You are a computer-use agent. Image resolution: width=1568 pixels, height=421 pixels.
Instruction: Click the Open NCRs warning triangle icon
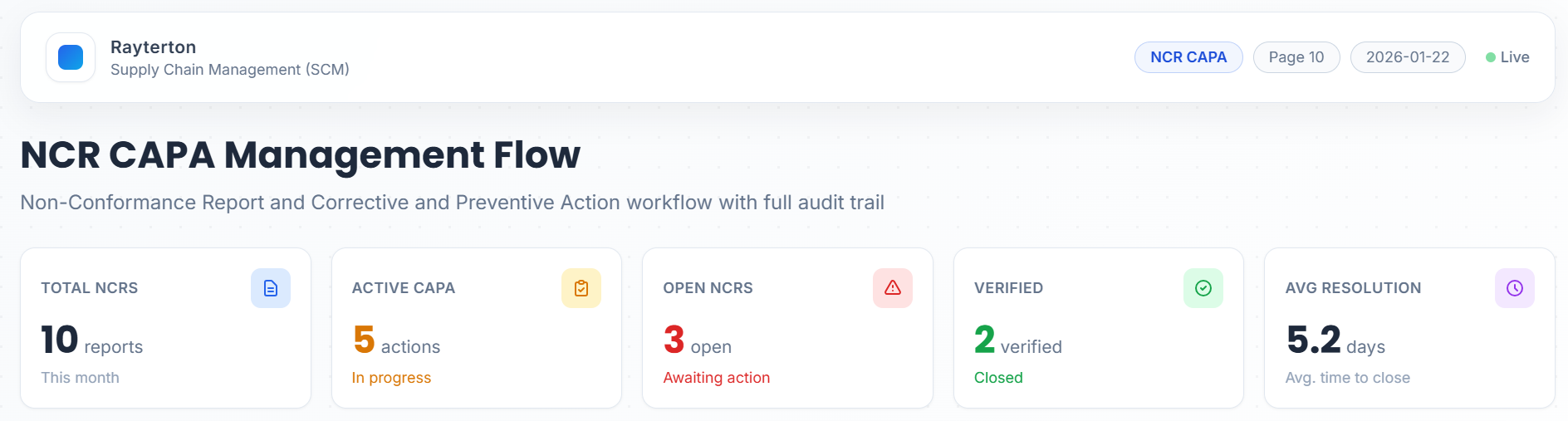click(893, 288)
